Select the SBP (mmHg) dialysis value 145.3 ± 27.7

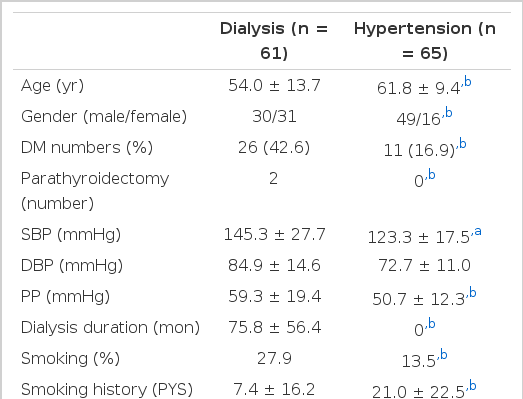point(274,234)
